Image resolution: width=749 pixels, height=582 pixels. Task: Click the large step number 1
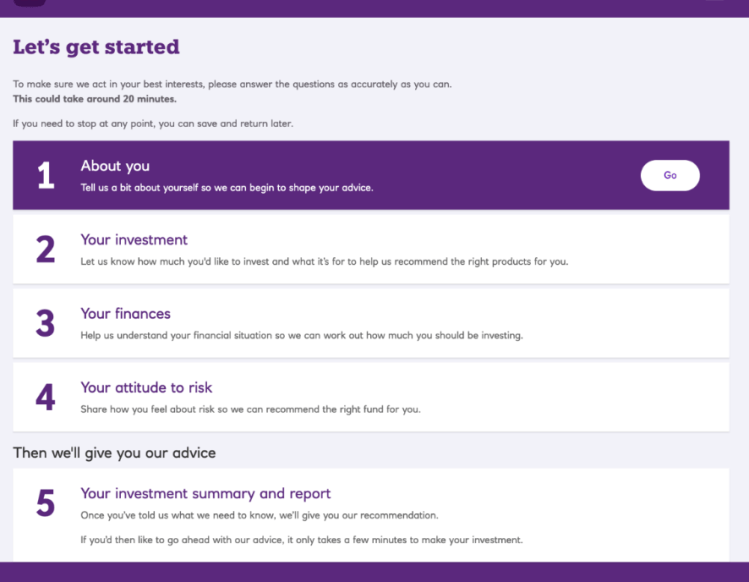[45, 176]
